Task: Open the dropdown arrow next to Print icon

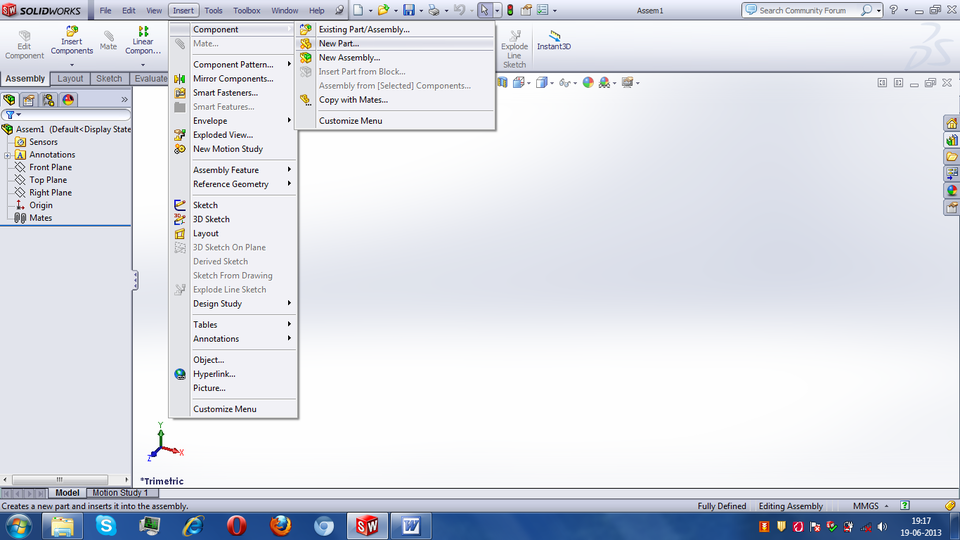Action: coord(446,11)
